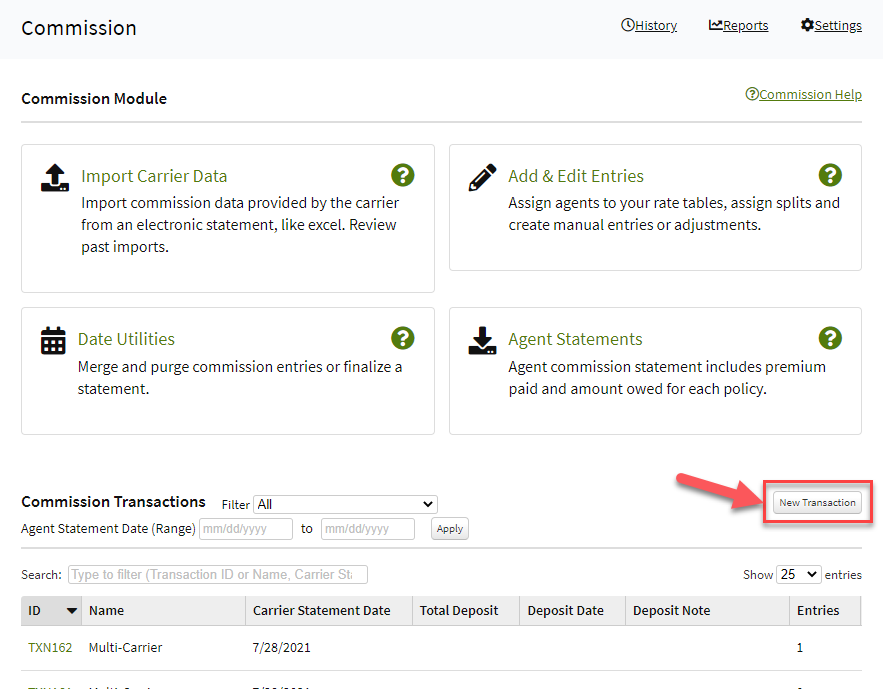Click the Agent Statements download icon

tap(482, 341)
